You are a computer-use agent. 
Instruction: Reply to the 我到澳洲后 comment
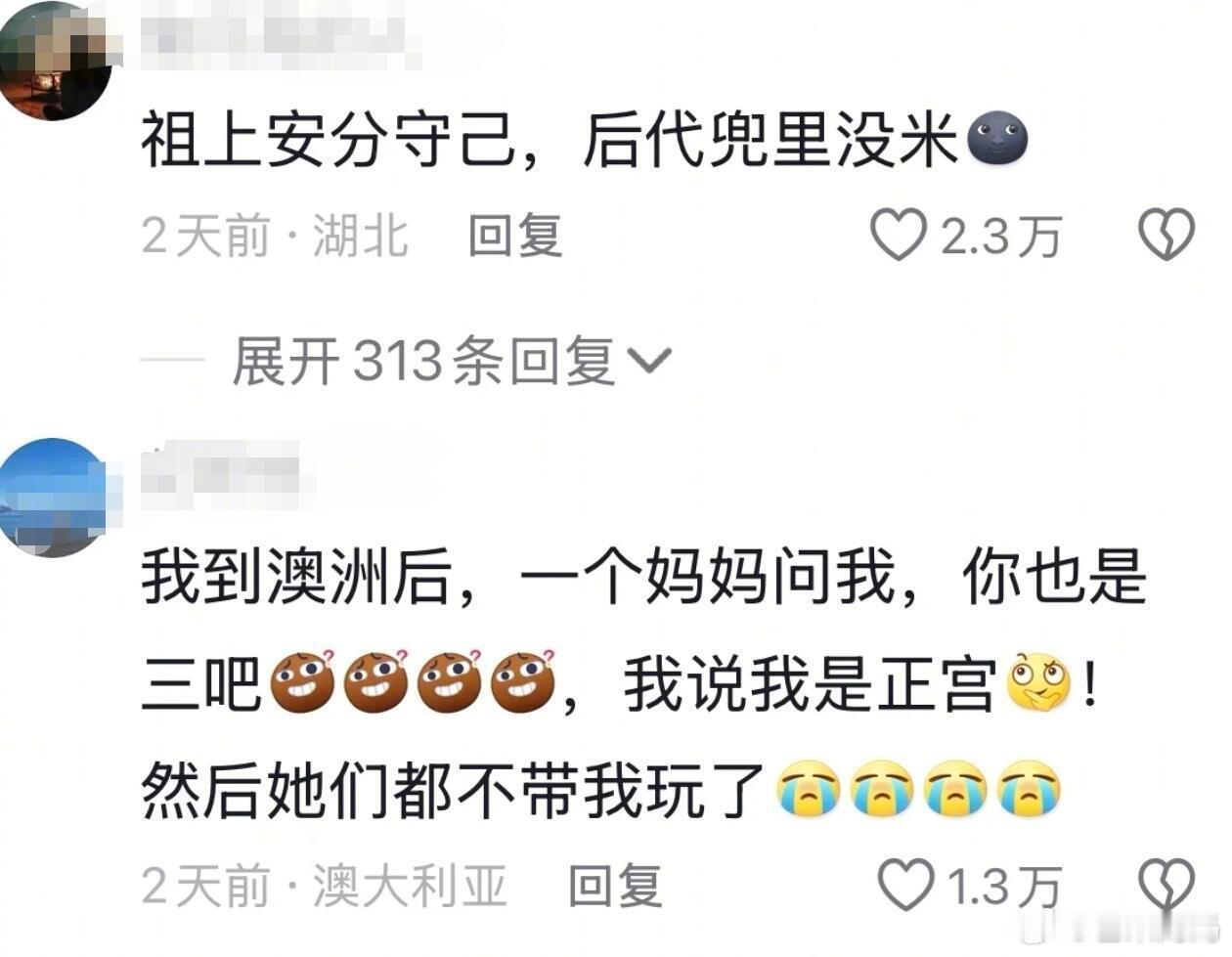tap(615, 886)
